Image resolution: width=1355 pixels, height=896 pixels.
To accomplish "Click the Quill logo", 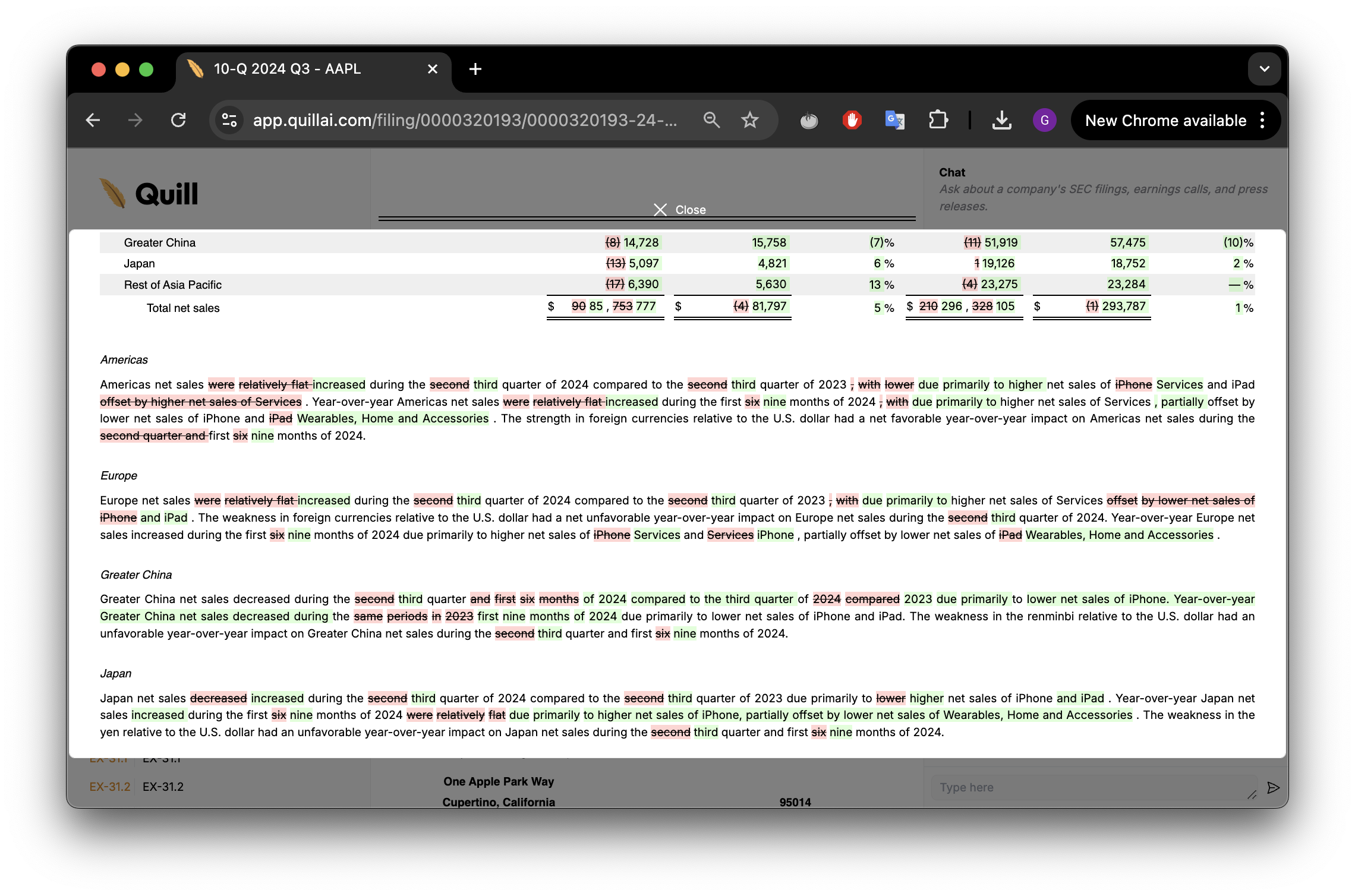I will [149, 194].
